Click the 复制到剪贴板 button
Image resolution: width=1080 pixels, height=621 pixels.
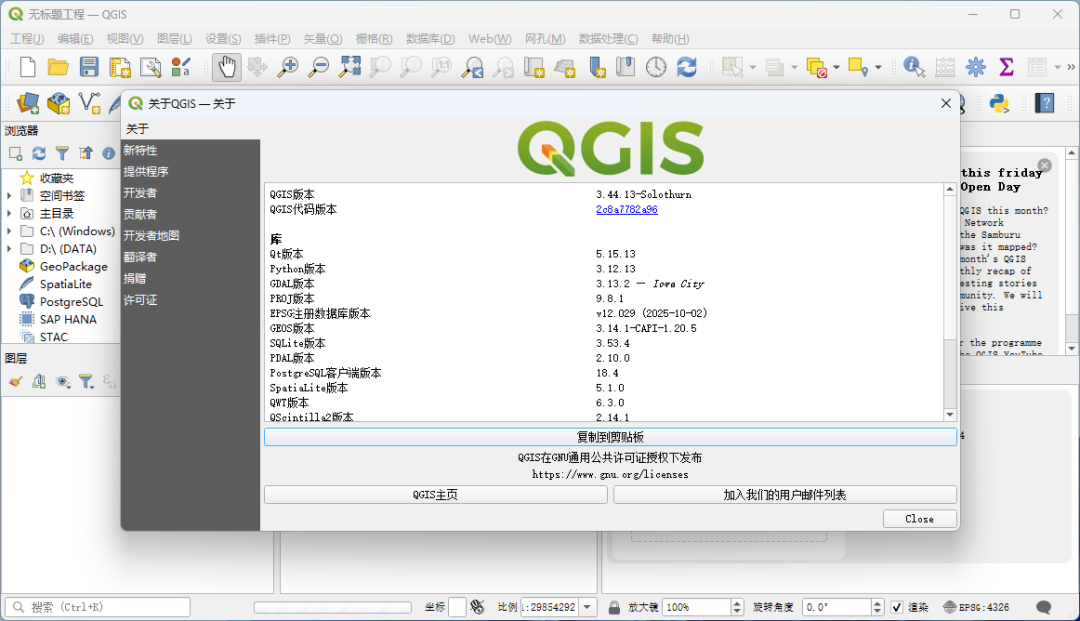[610, 436]
